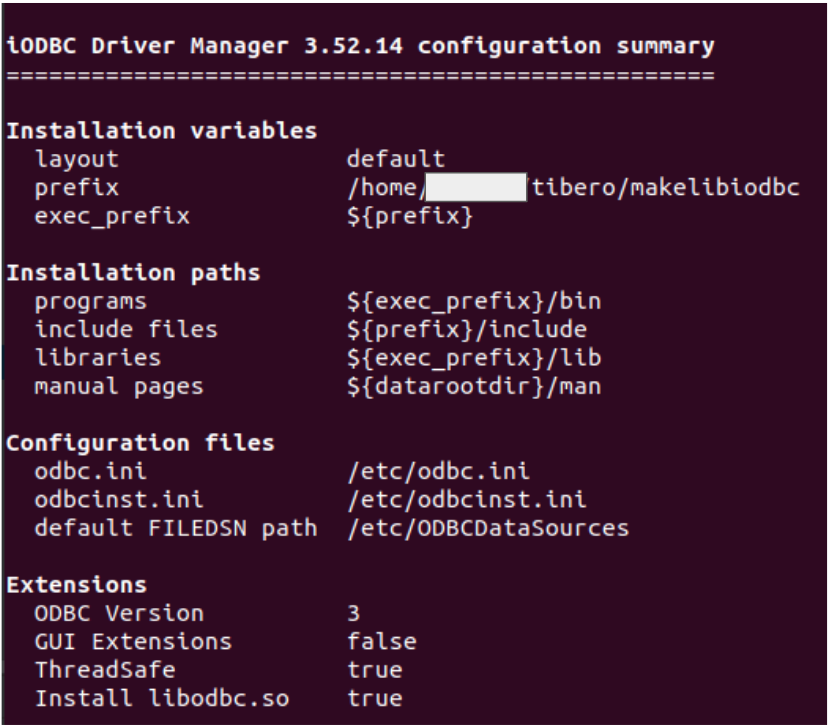Click the ThreadSafe value 'true'
The image size is (830, 727).
pos(375,670)
